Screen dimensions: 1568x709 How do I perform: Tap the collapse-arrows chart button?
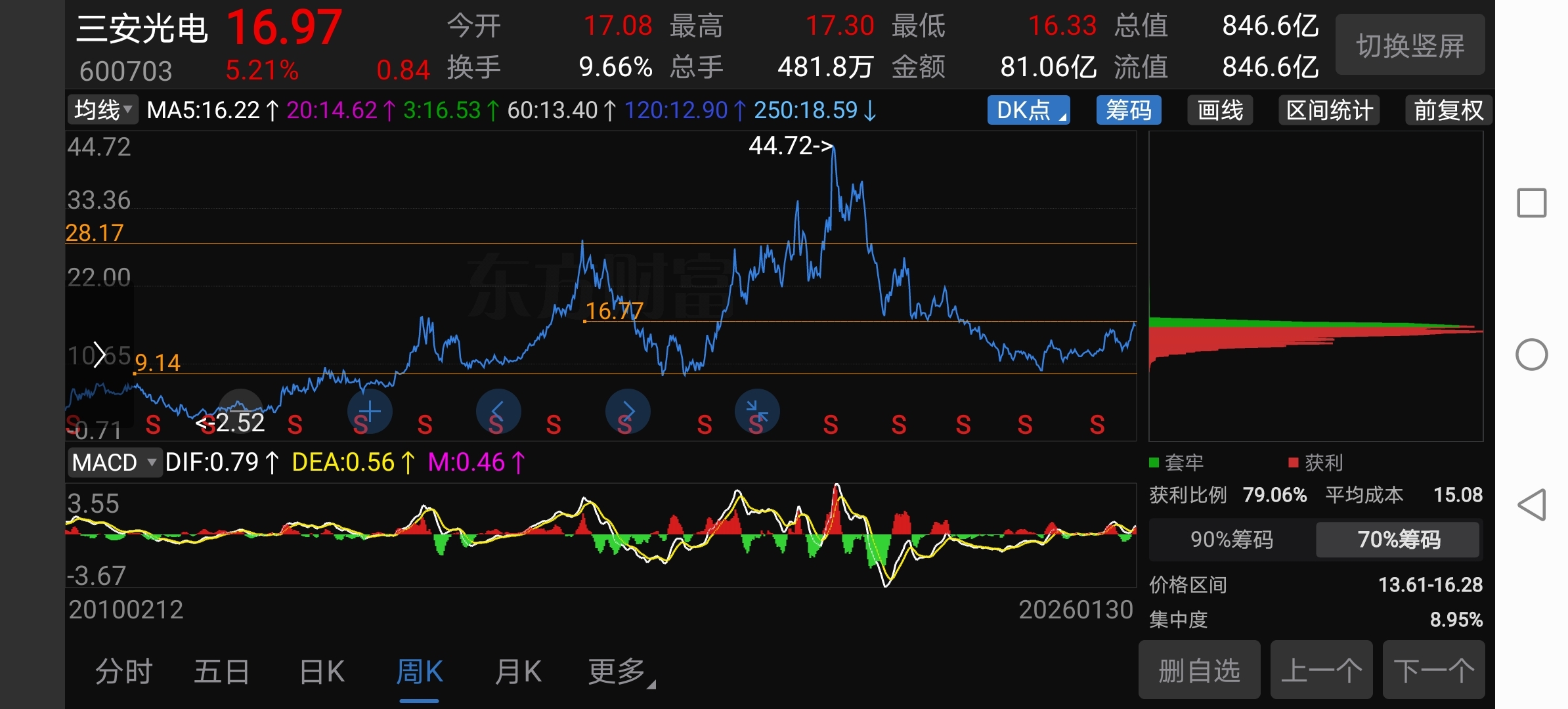pyautogui.click(x=757, y=412)
